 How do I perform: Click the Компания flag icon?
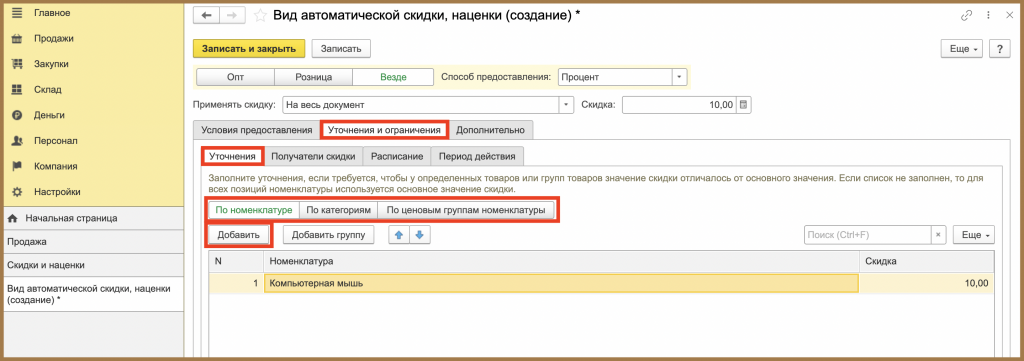point(18,166)
